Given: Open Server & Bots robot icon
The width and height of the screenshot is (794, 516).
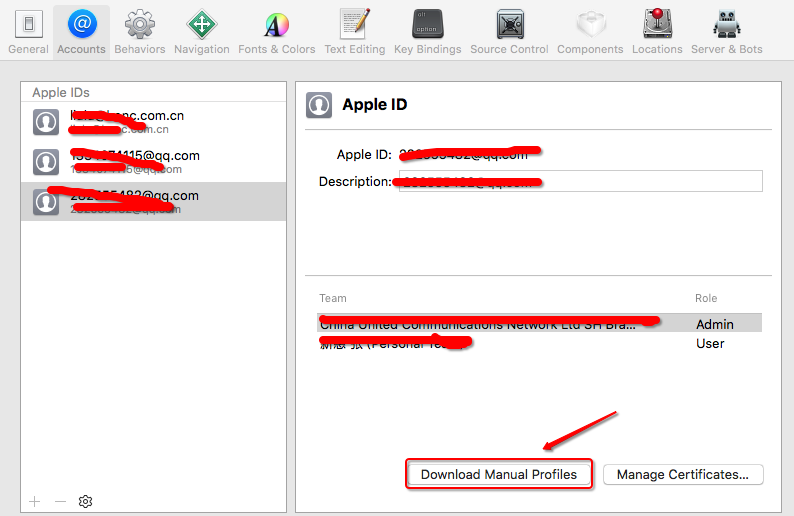Looking at the screenshot, I should (x=727, y=24).
